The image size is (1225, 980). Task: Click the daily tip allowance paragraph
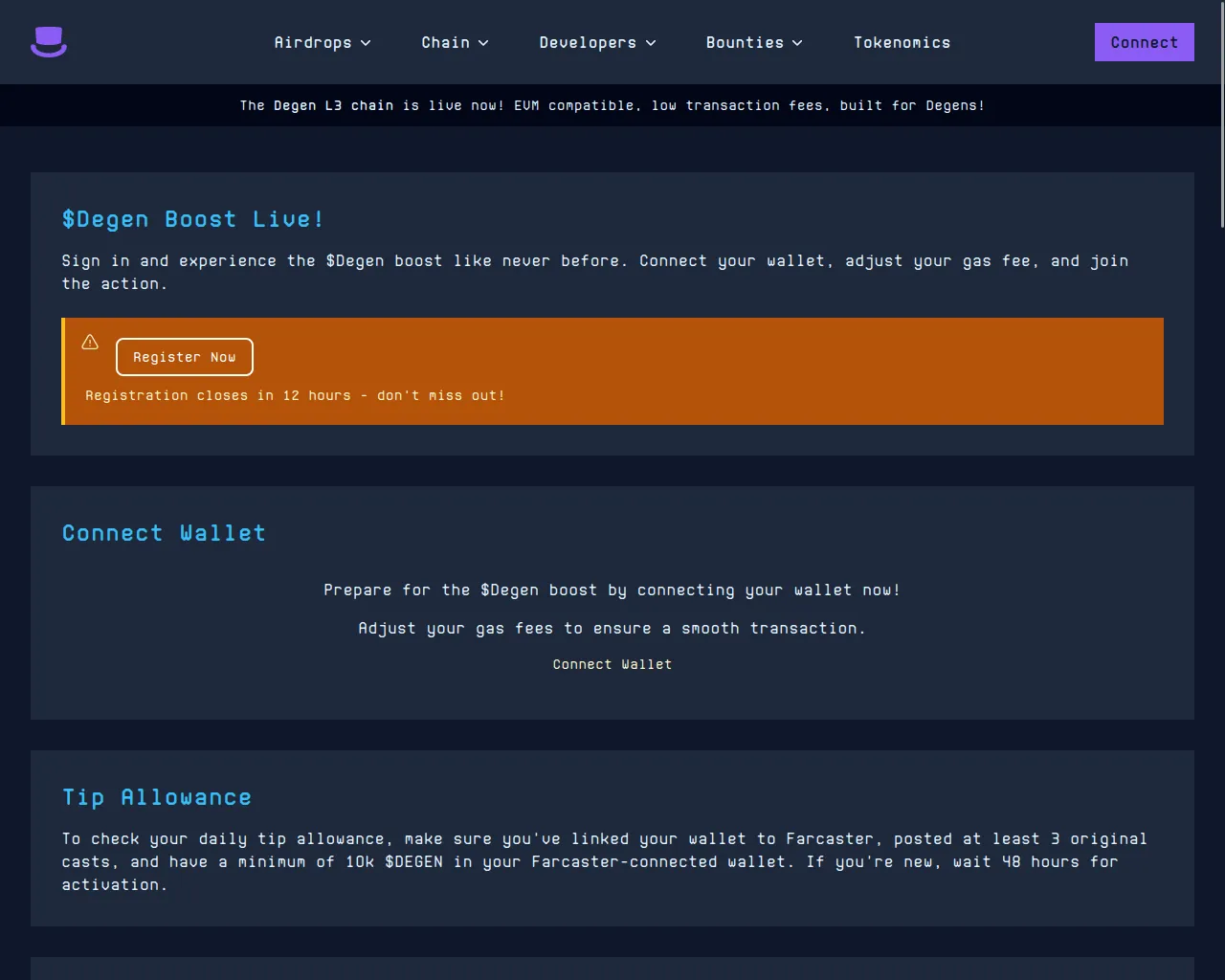[x=605, y=861]
